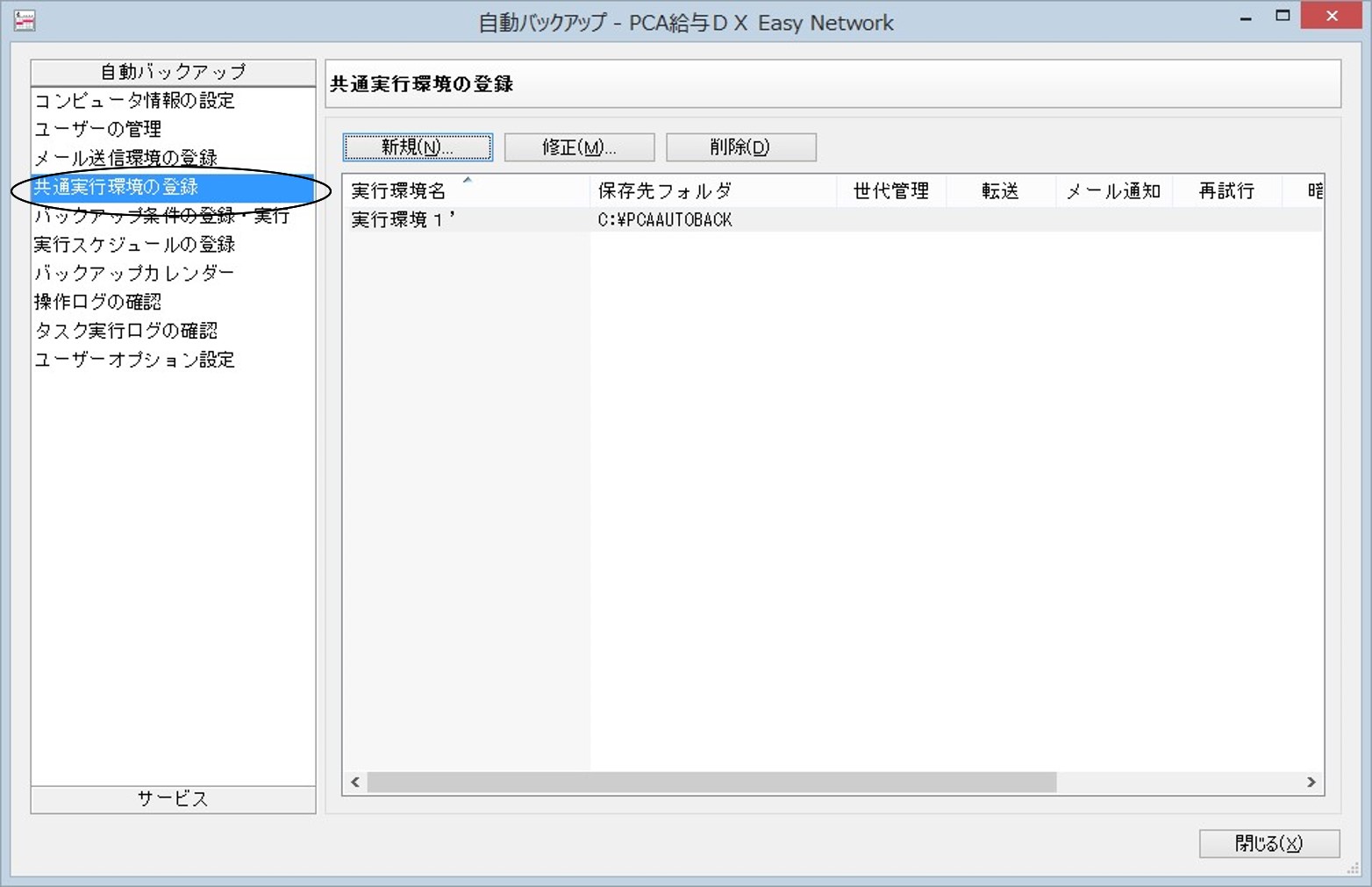Click the horizontal scrollbar left arrow
Screen dimensions: 1372x887
[355, 782]
